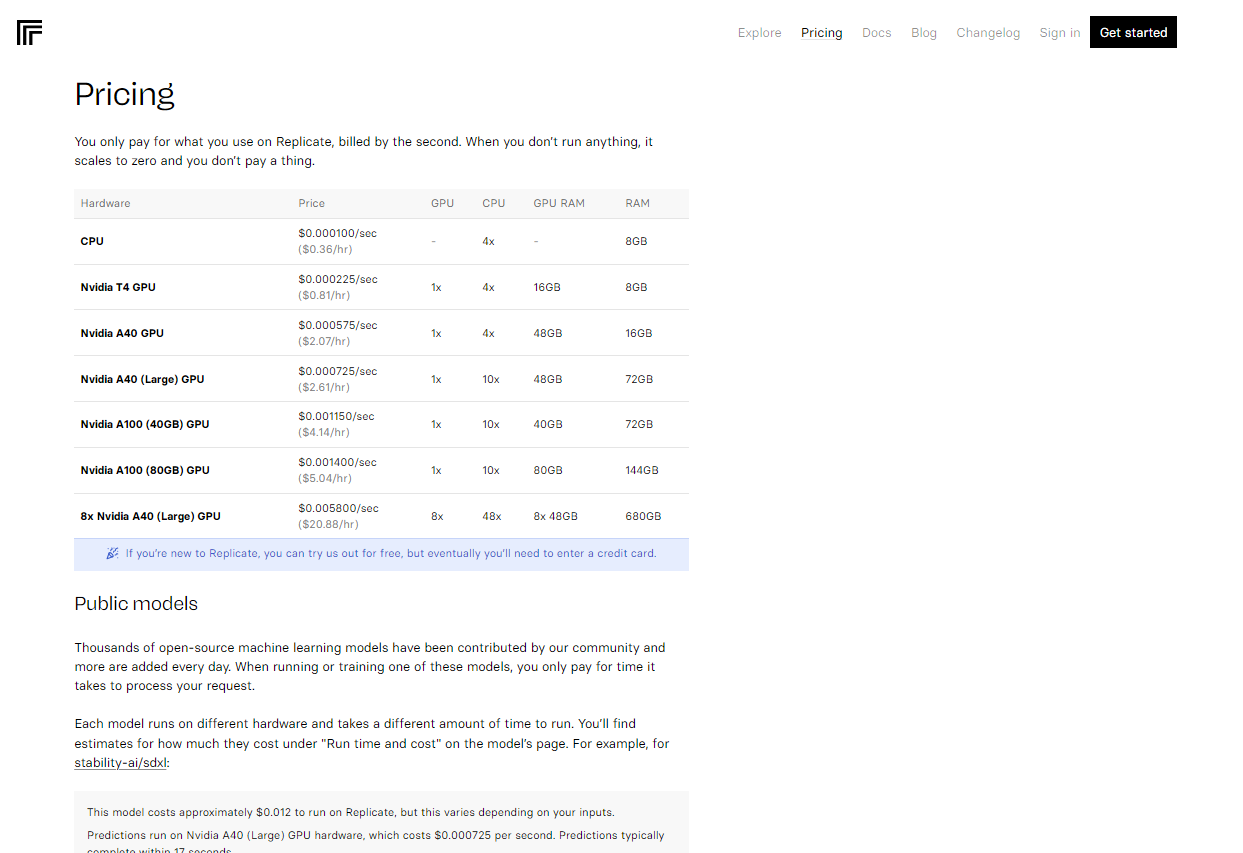Click the $0.001150/sec price

(x=336, y=416)
